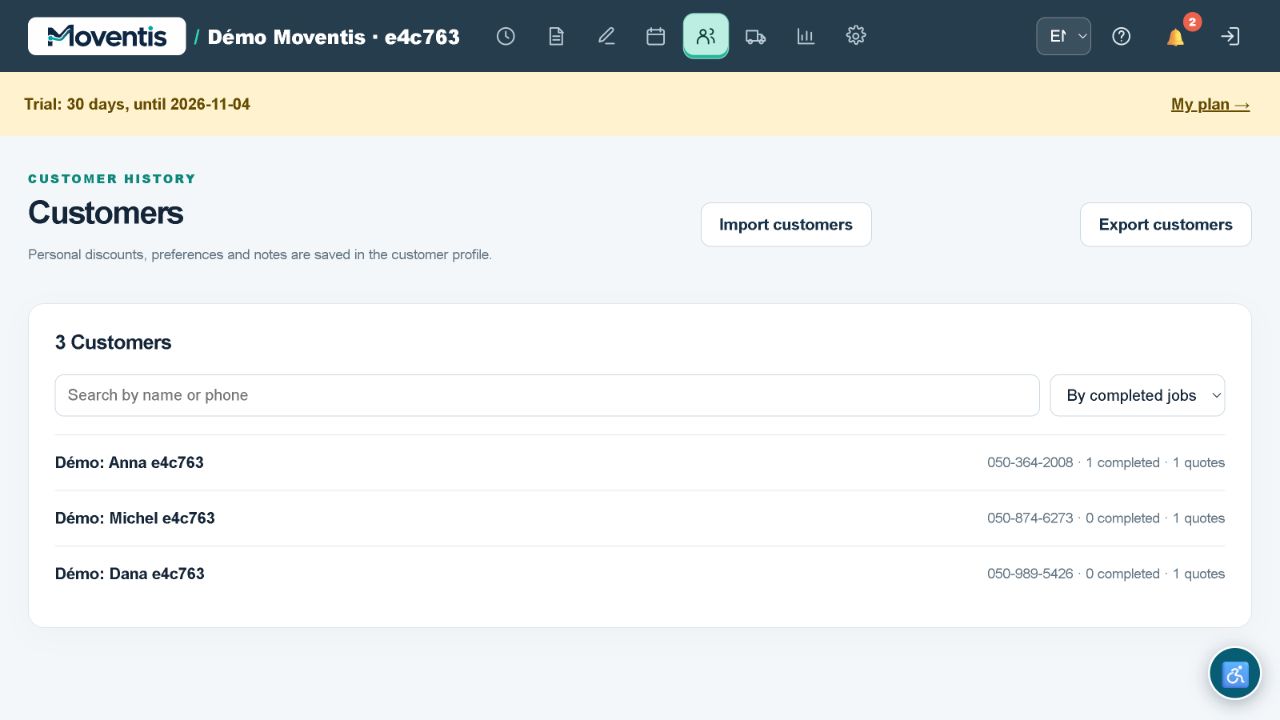Viewport: 1280px width, 720px height.
Task: Click phone number 050-874-6273
Action: (1030, 518)
